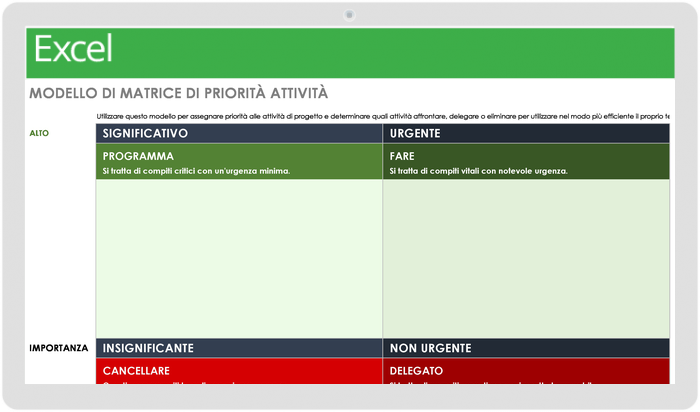Viewport: 700px width, 412px height.
Task: Click the NON URGENTE header cell
Action: point(526,348)
